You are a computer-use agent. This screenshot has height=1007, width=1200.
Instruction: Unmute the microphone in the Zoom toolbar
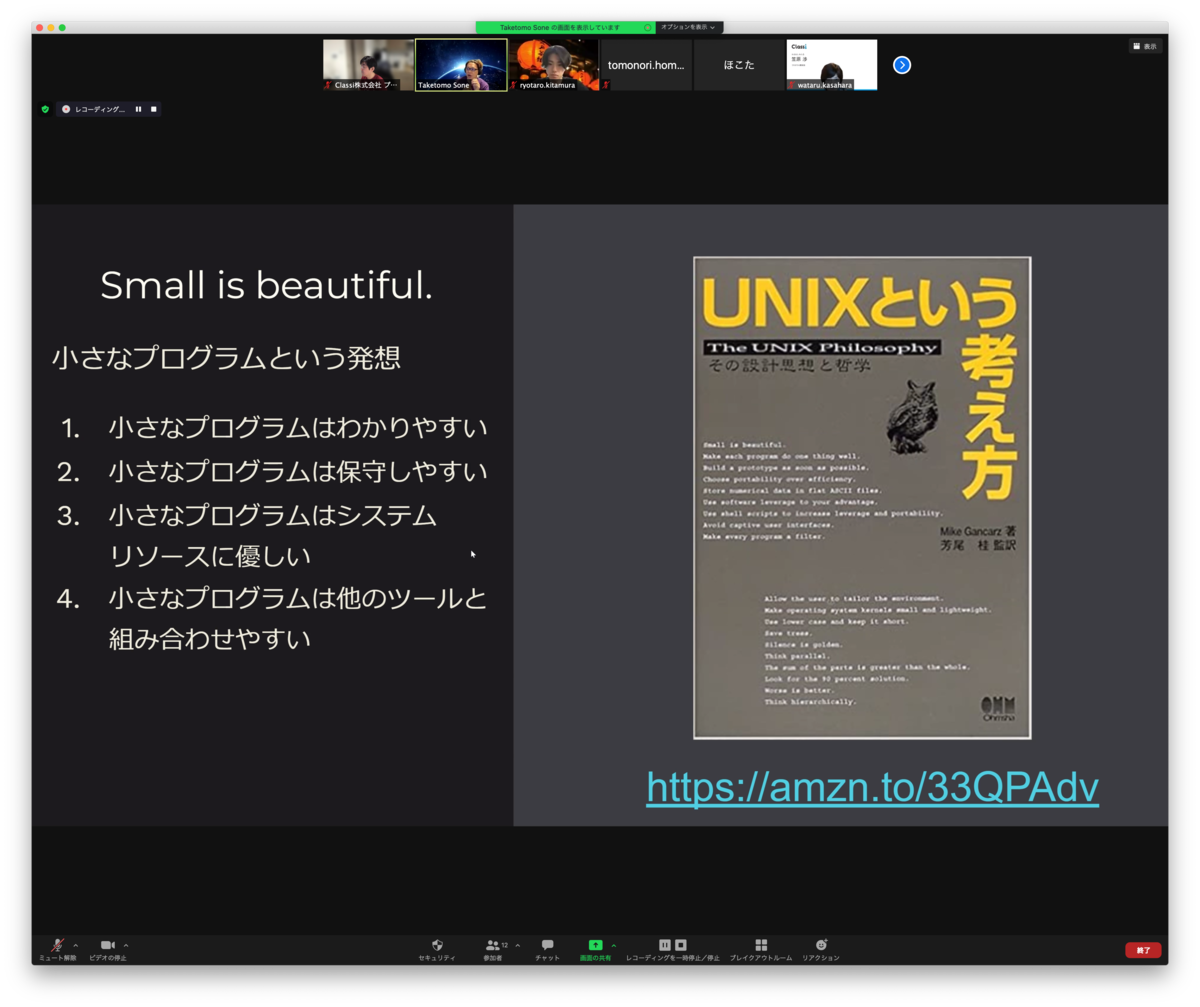[57, 948]
